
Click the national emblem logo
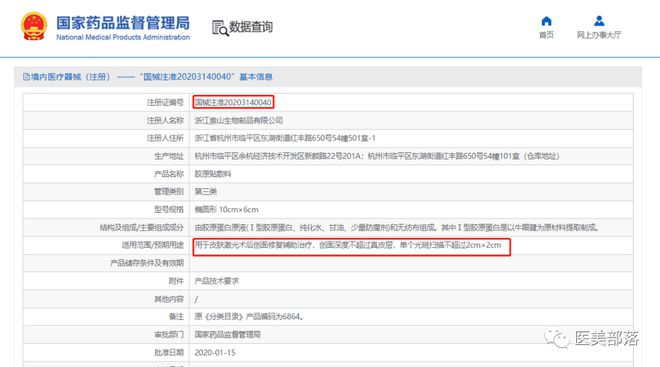coord(34,26)
